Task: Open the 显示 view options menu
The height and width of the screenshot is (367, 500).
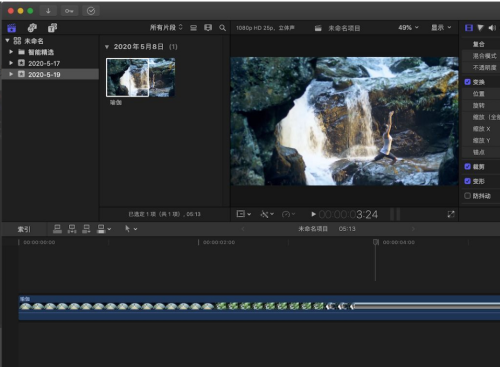Action: [441, 28]
